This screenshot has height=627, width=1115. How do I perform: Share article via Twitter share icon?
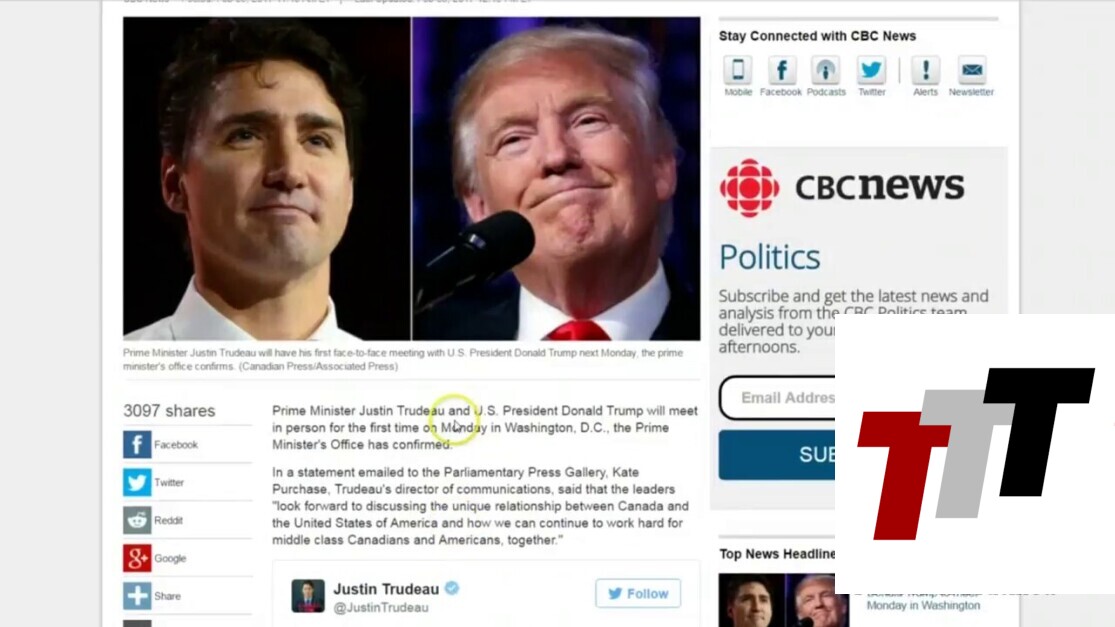[x=137, y=482]
